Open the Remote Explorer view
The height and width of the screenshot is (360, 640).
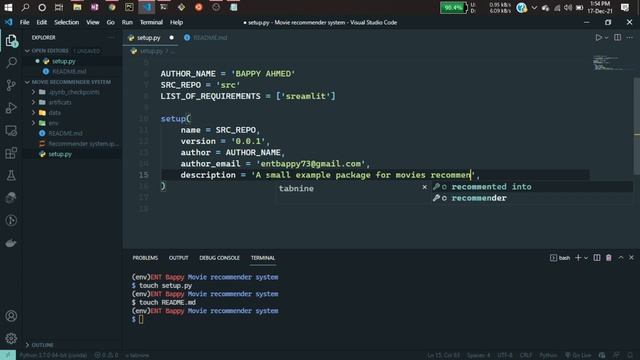tap(11, 131)
